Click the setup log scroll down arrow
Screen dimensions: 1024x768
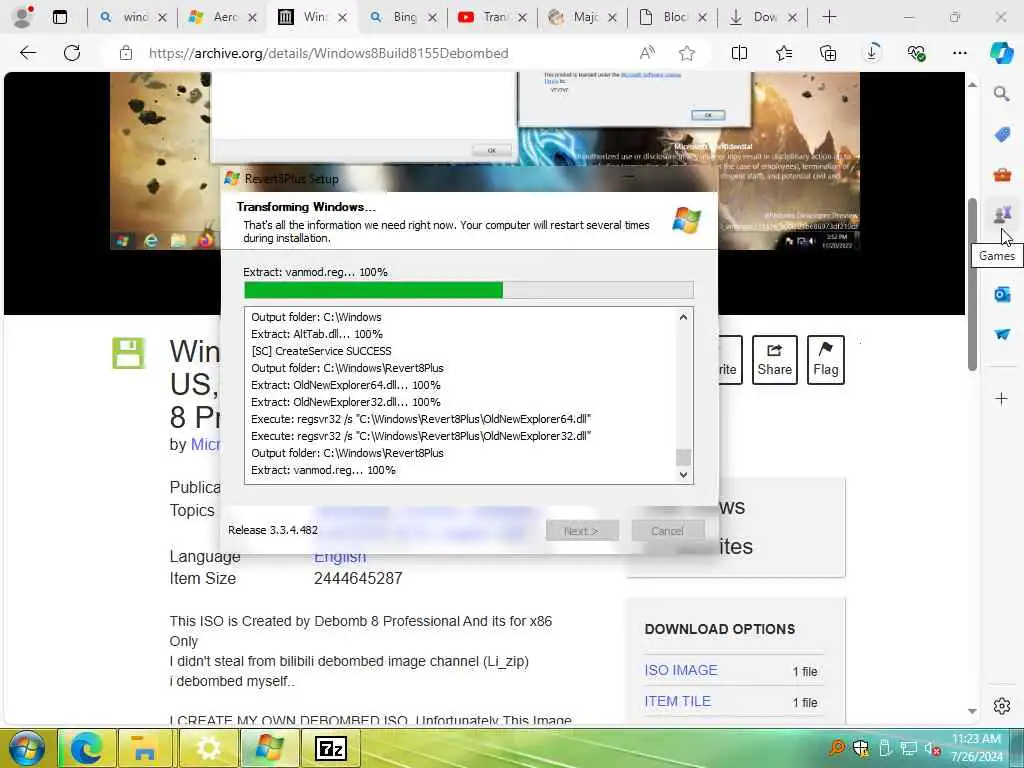(683, 475)
